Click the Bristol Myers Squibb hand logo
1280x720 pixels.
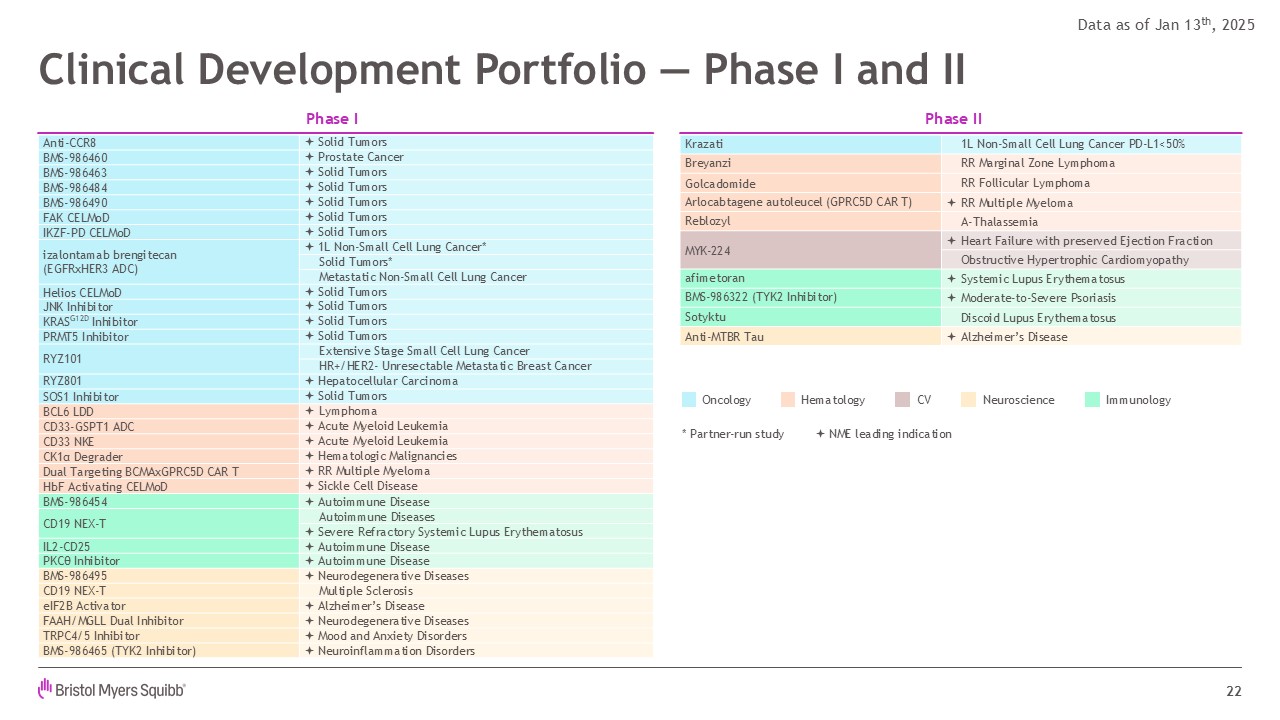(45, 689)
